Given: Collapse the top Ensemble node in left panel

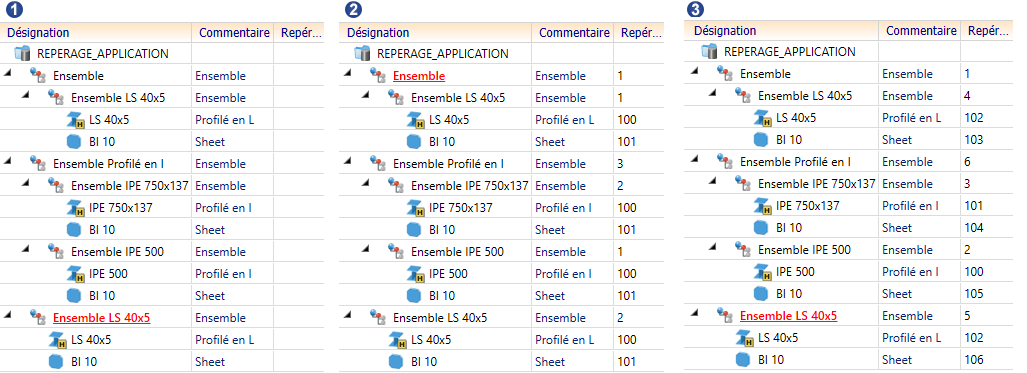Looking at the screenshot, I should pyautogui.click(x=8, y=73).
